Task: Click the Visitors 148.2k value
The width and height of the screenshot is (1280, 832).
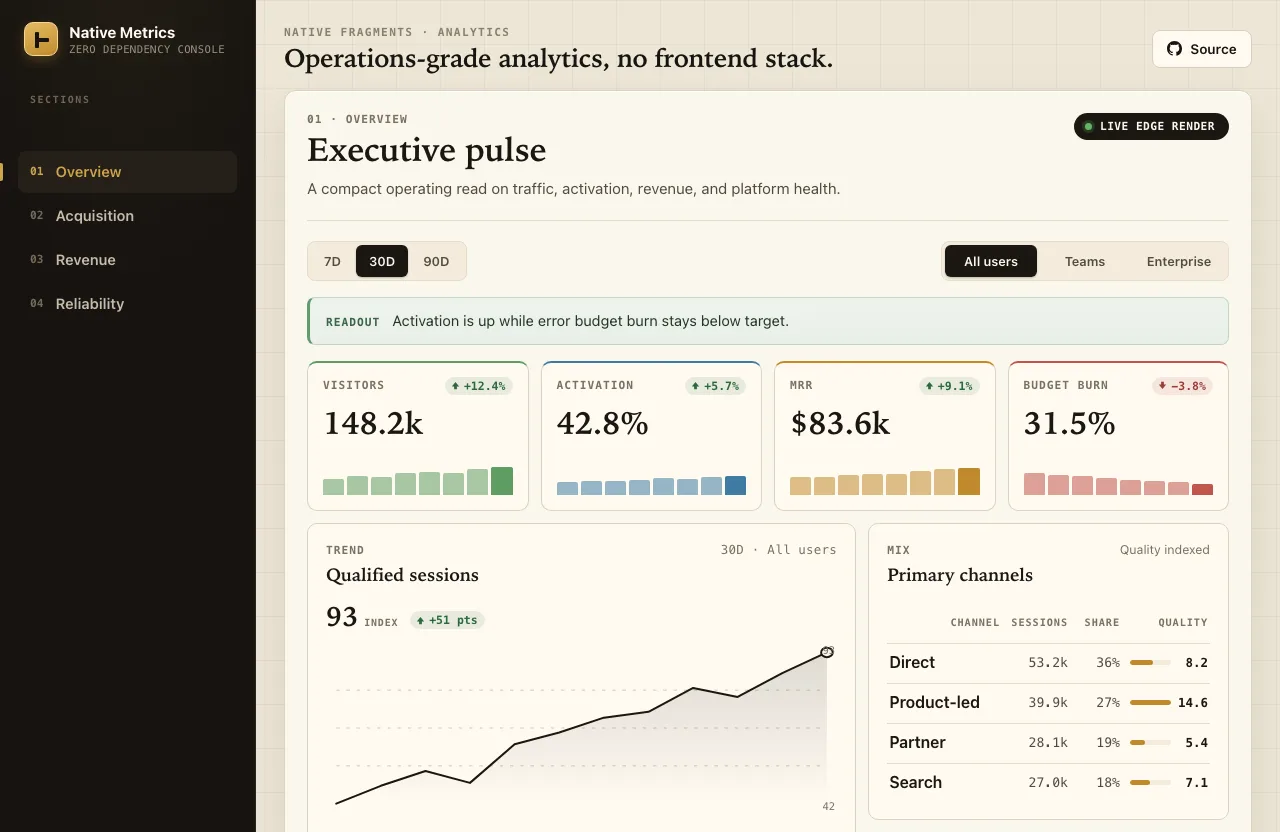Action: (x=374, y=423)
